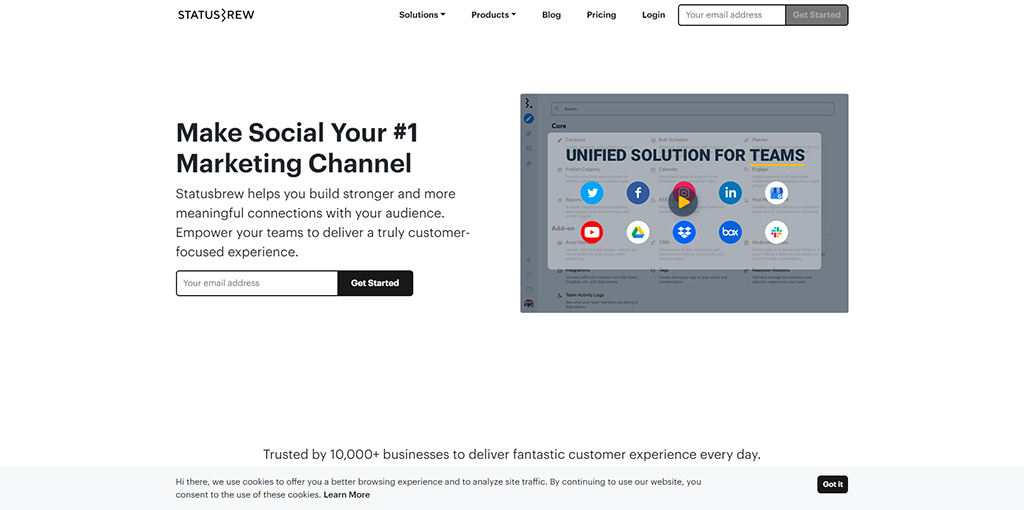This screenshot has width=1024, height=510.
Task: Open the Products dropdown menu
Action: tap(494, 15)
